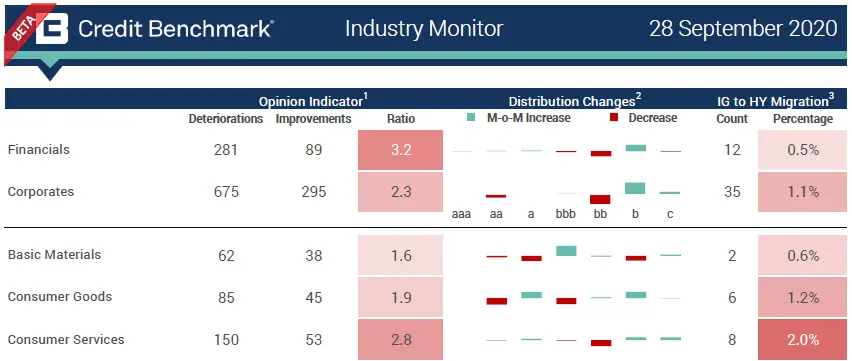The width and height of the screenshot is (852, 361).
Task: Click the Credit Benchmark brand name
Action: coord(175,29)
